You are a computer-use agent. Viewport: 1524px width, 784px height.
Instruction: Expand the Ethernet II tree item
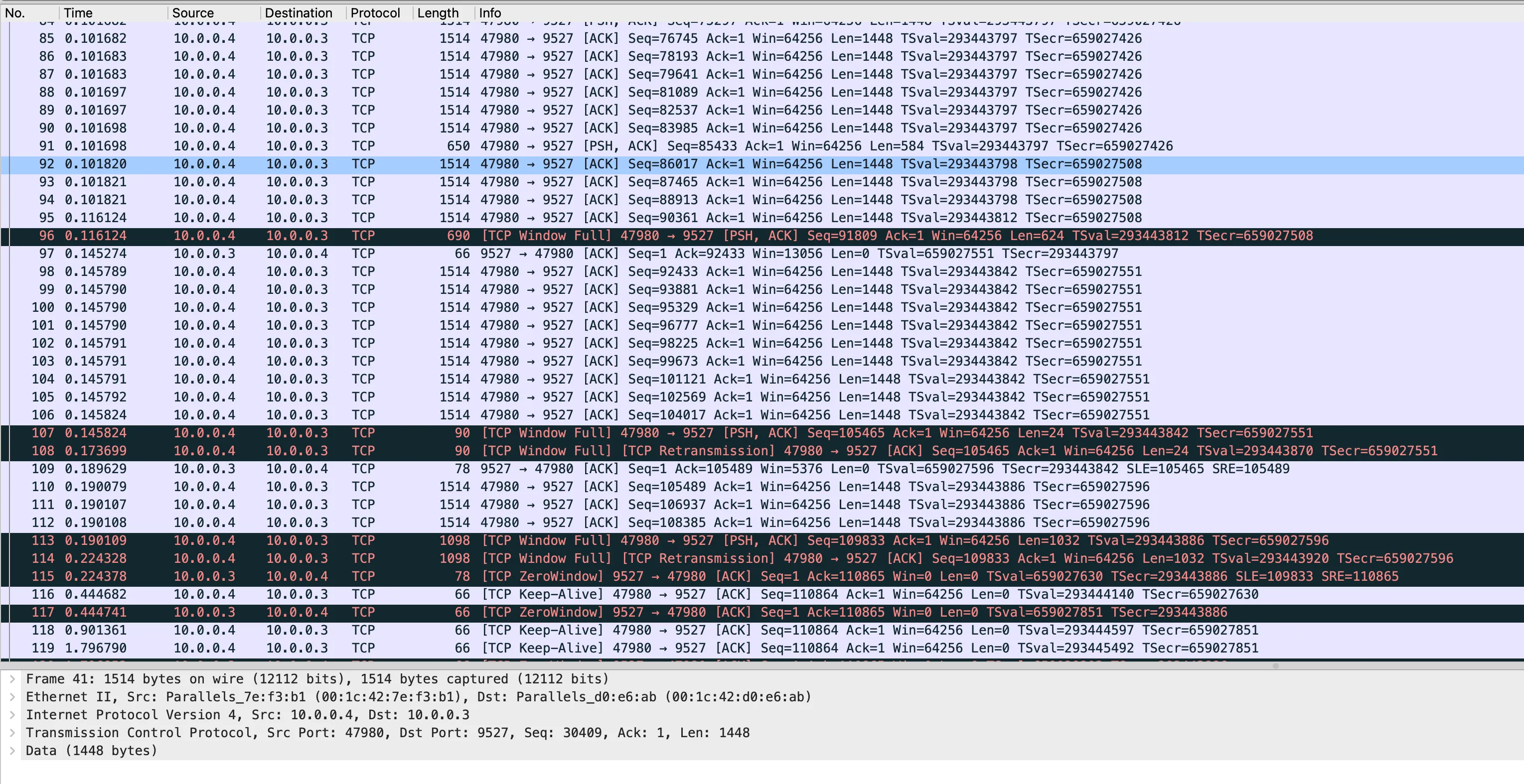[12, 696]
